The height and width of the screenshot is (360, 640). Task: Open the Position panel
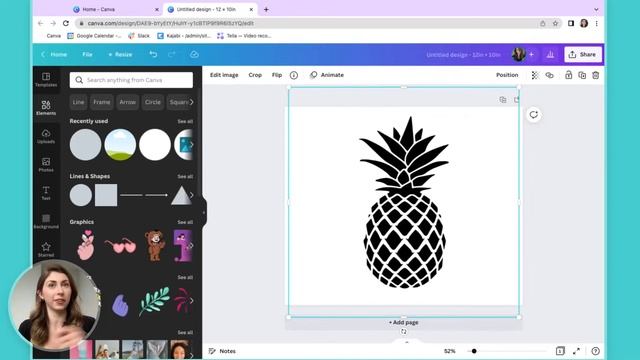[507, 75]
